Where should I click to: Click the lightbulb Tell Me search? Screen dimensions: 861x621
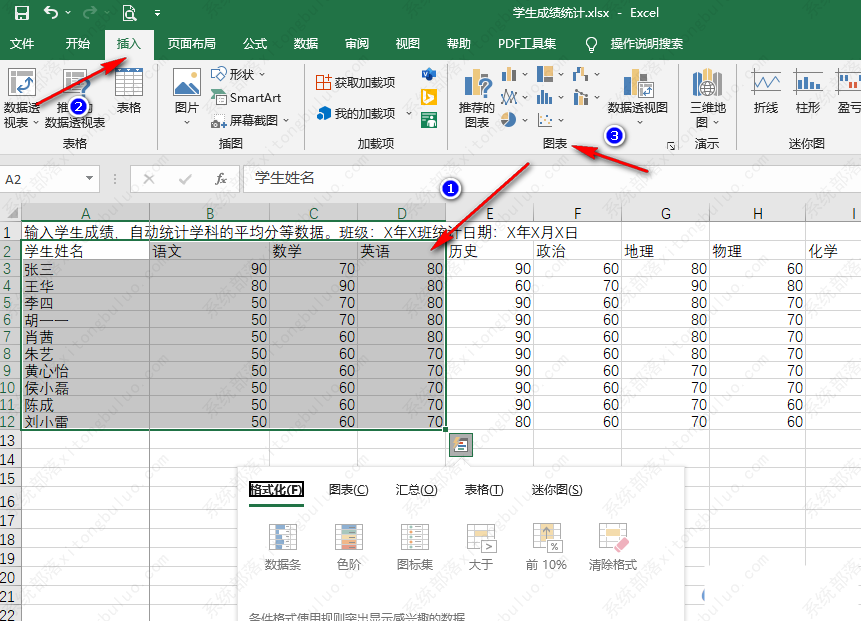[x=591, y=44]
